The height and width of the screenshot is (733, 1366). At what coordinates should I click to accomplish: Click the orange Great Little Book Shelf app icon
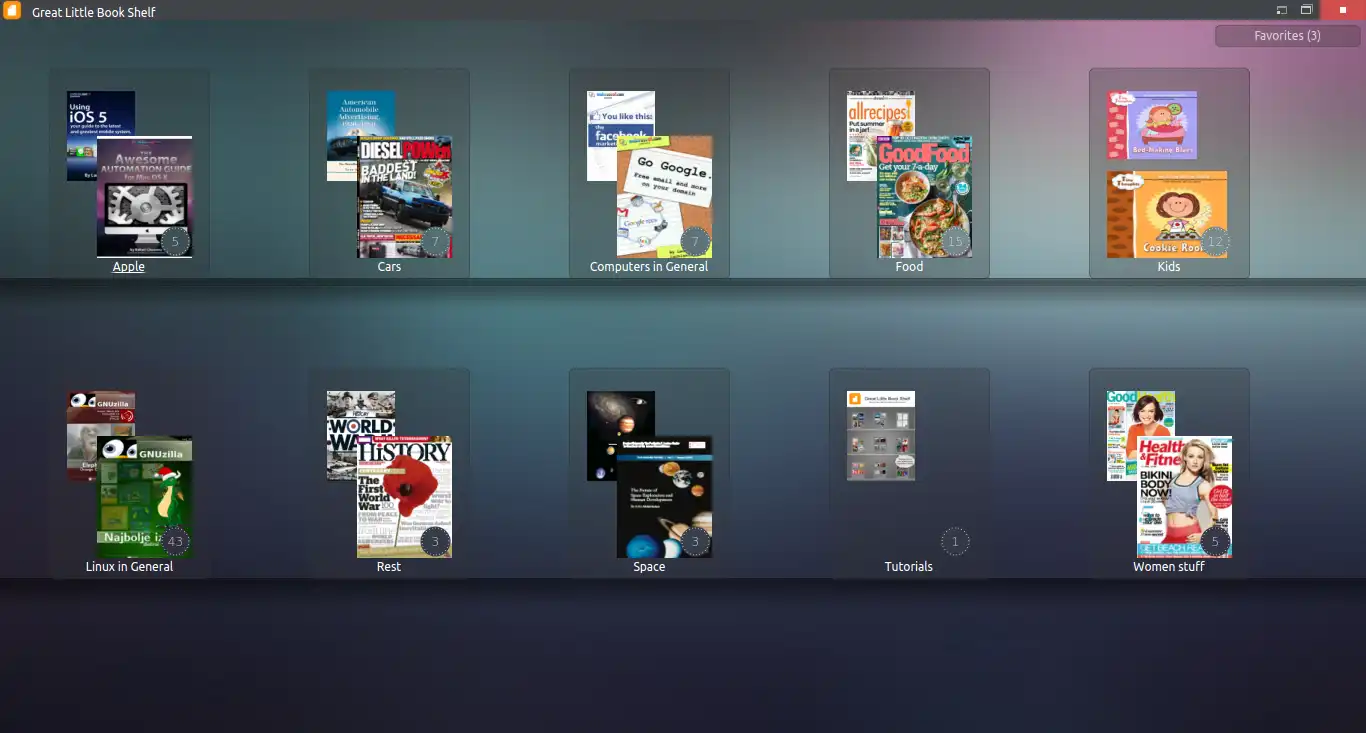pos(13,12)
